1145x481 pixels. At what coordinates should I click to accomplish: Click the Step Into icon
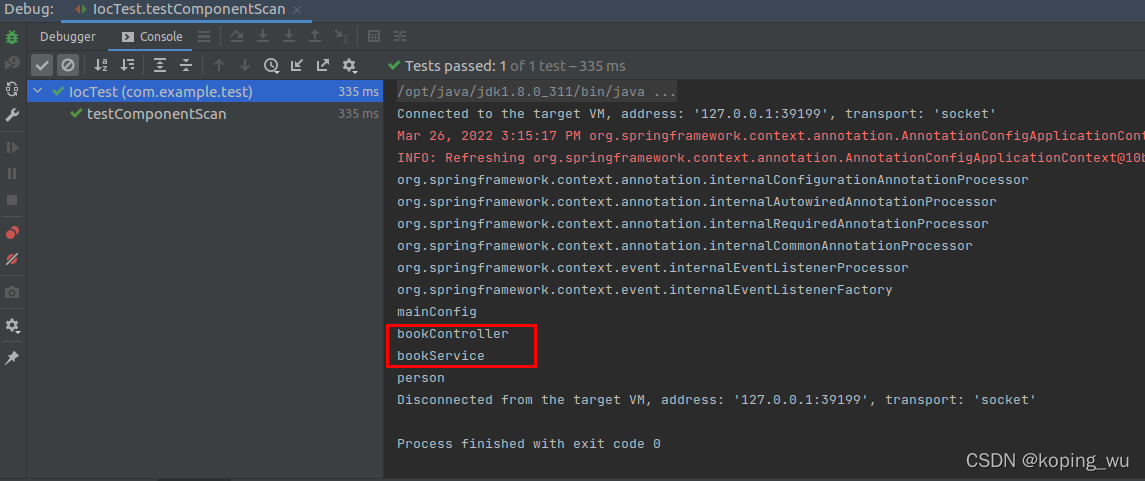263,36
